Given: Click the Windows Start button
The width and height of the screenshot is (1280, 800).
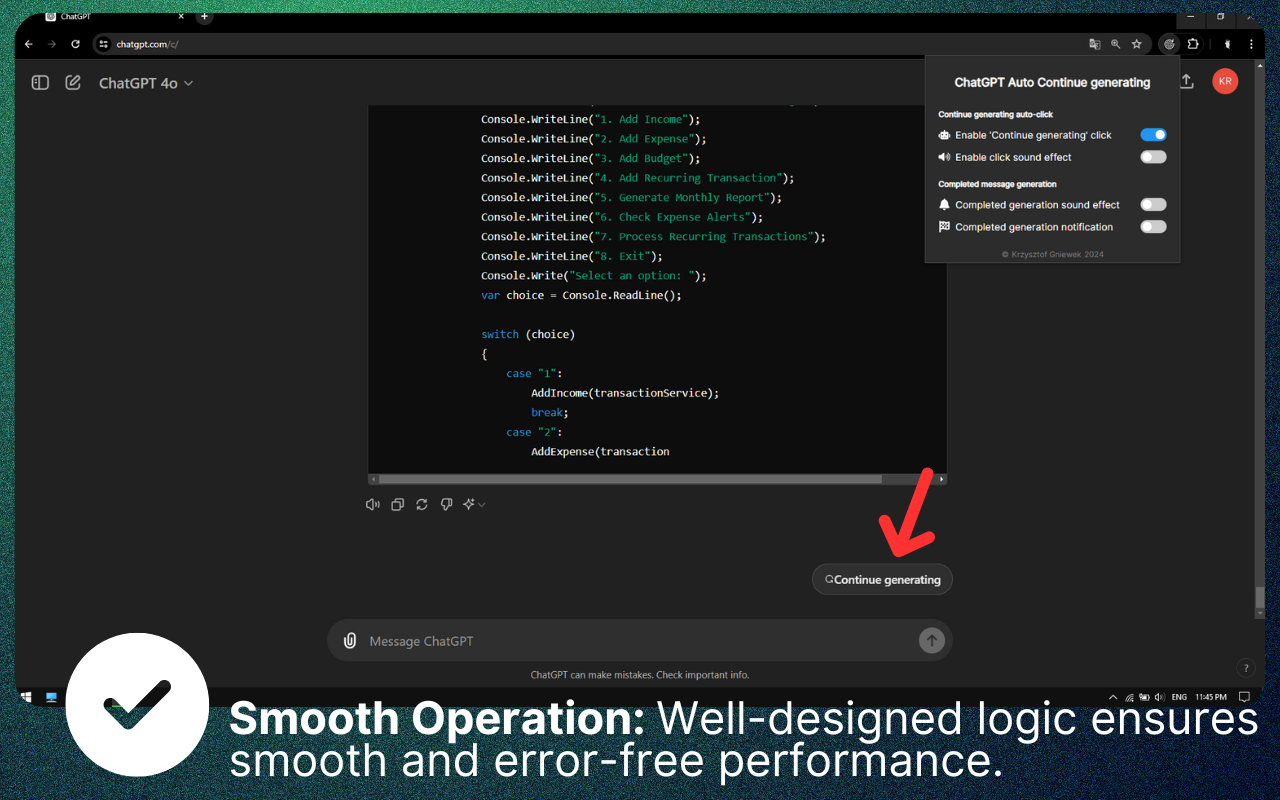Looking at the screenshot, I should 26,697.
